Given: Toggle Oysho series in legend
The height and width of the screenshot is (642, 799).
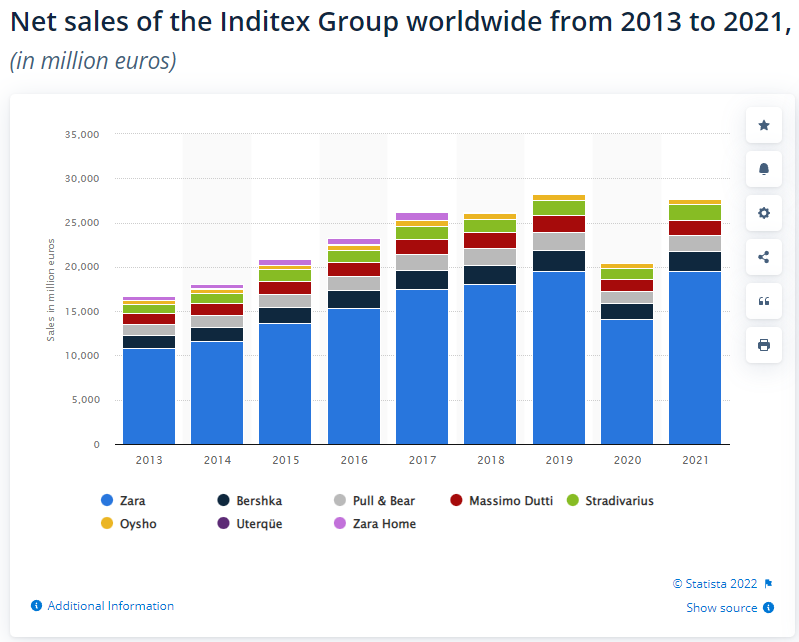Looking at the screenshot, I should click(x=129, y=524).
